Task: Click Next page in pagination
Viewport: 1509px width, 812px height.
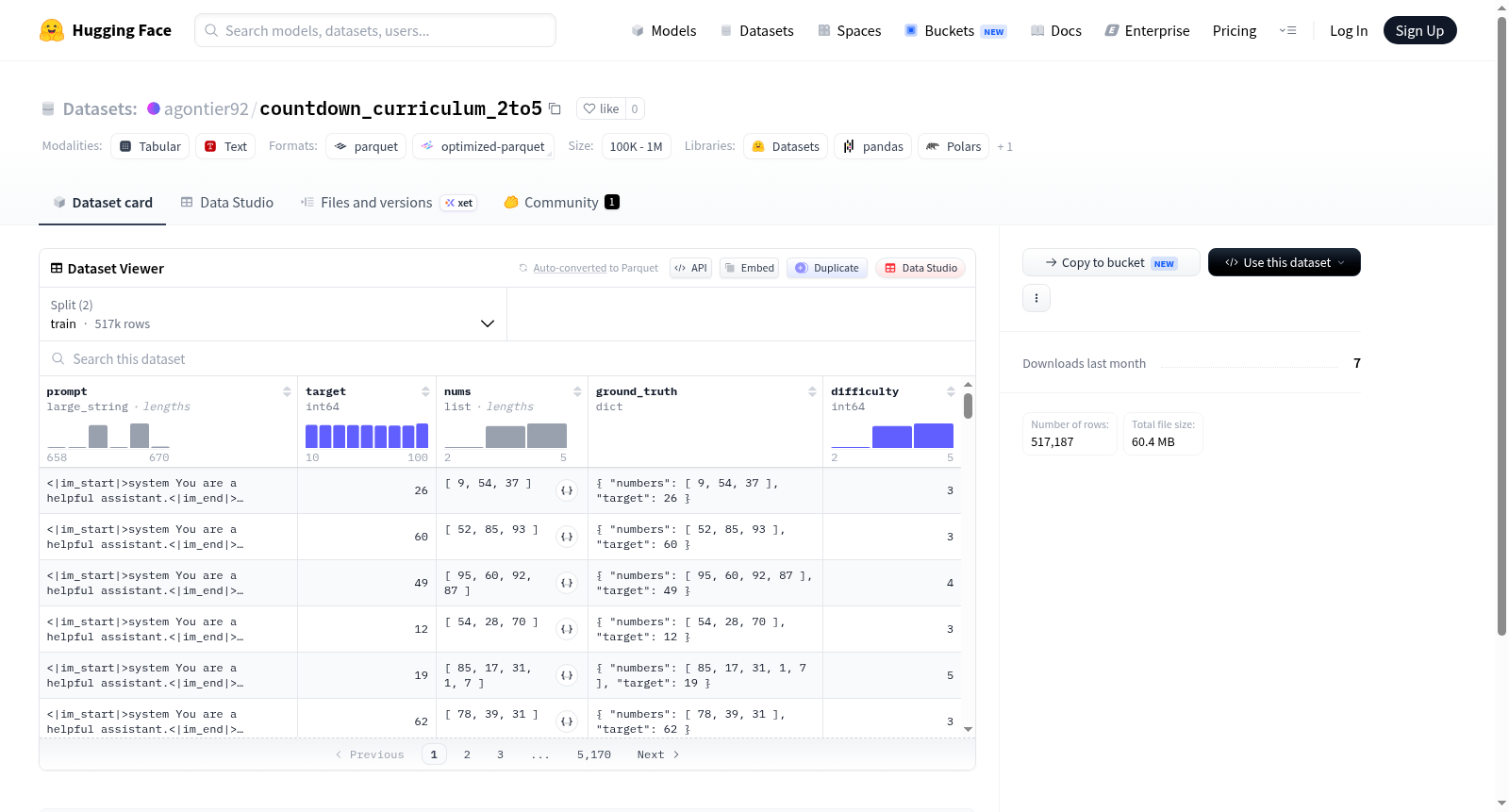Action: pyautogui.click(x=658, y=754)
